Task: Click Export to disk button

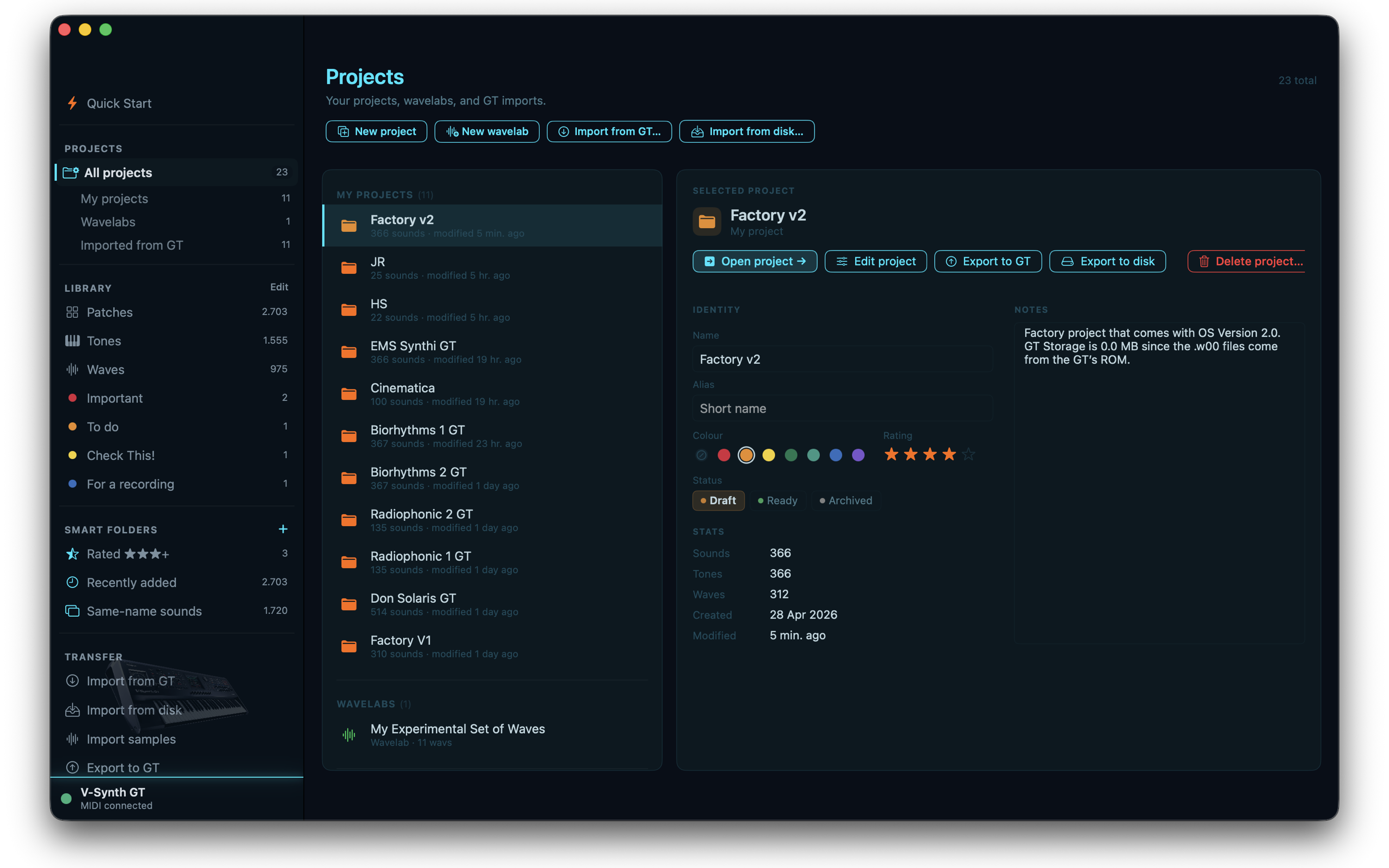Action: tap(1107, 261)
